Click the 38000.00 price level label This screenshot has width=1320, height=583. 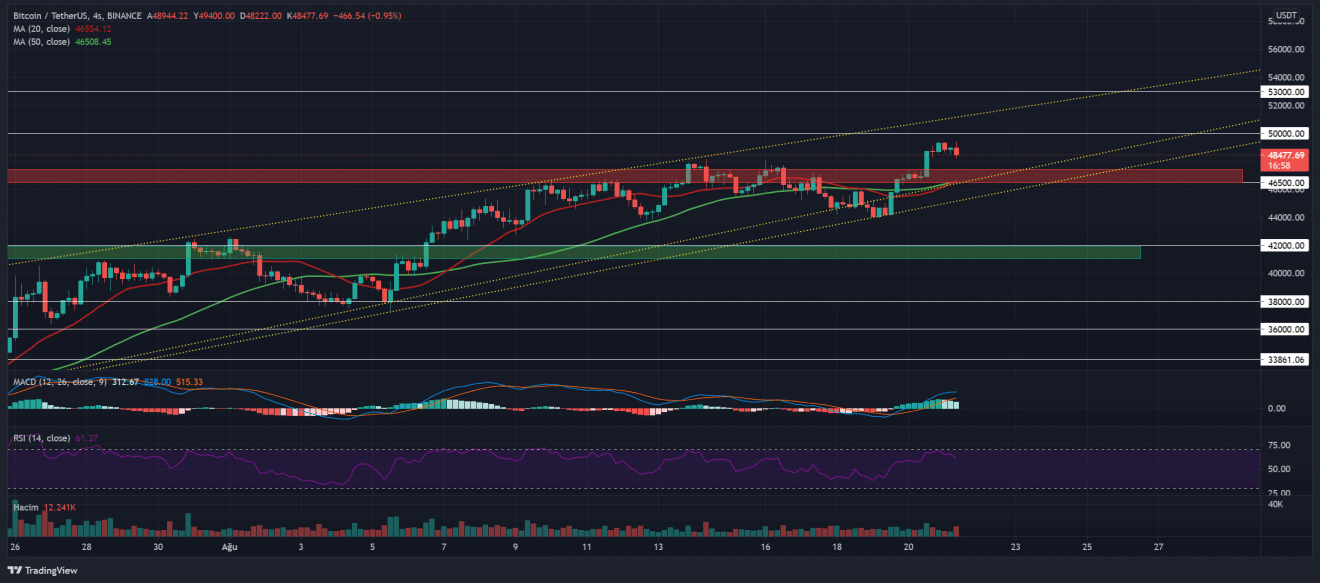(1287, 301)
